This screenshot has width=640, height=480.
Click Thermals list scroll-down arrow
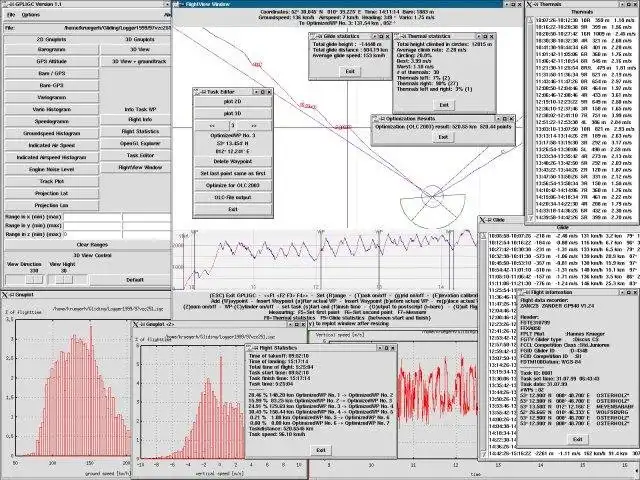click(530, 219)
